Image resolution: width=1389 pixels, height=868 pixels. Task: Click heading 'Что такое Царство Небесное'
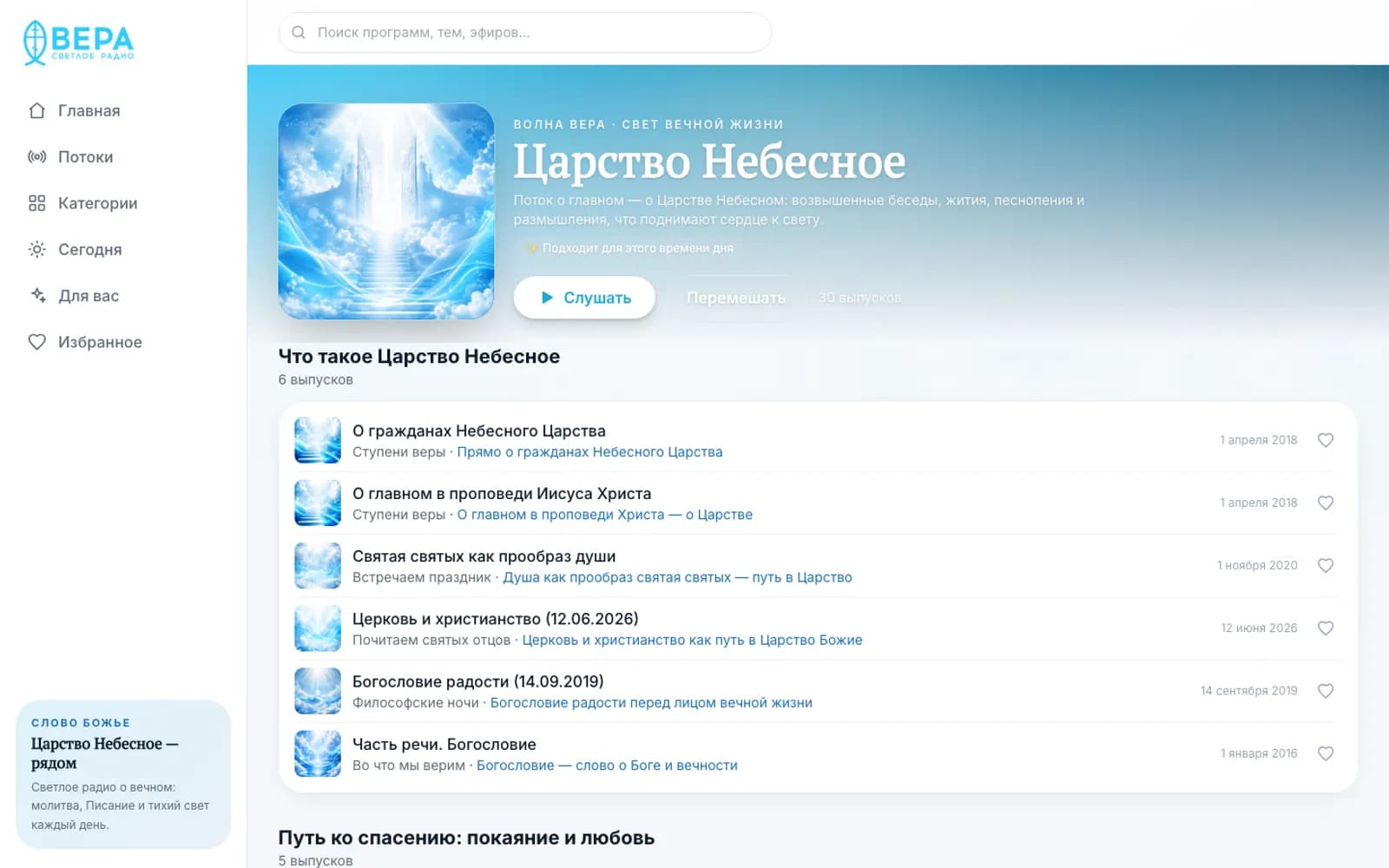418,356
